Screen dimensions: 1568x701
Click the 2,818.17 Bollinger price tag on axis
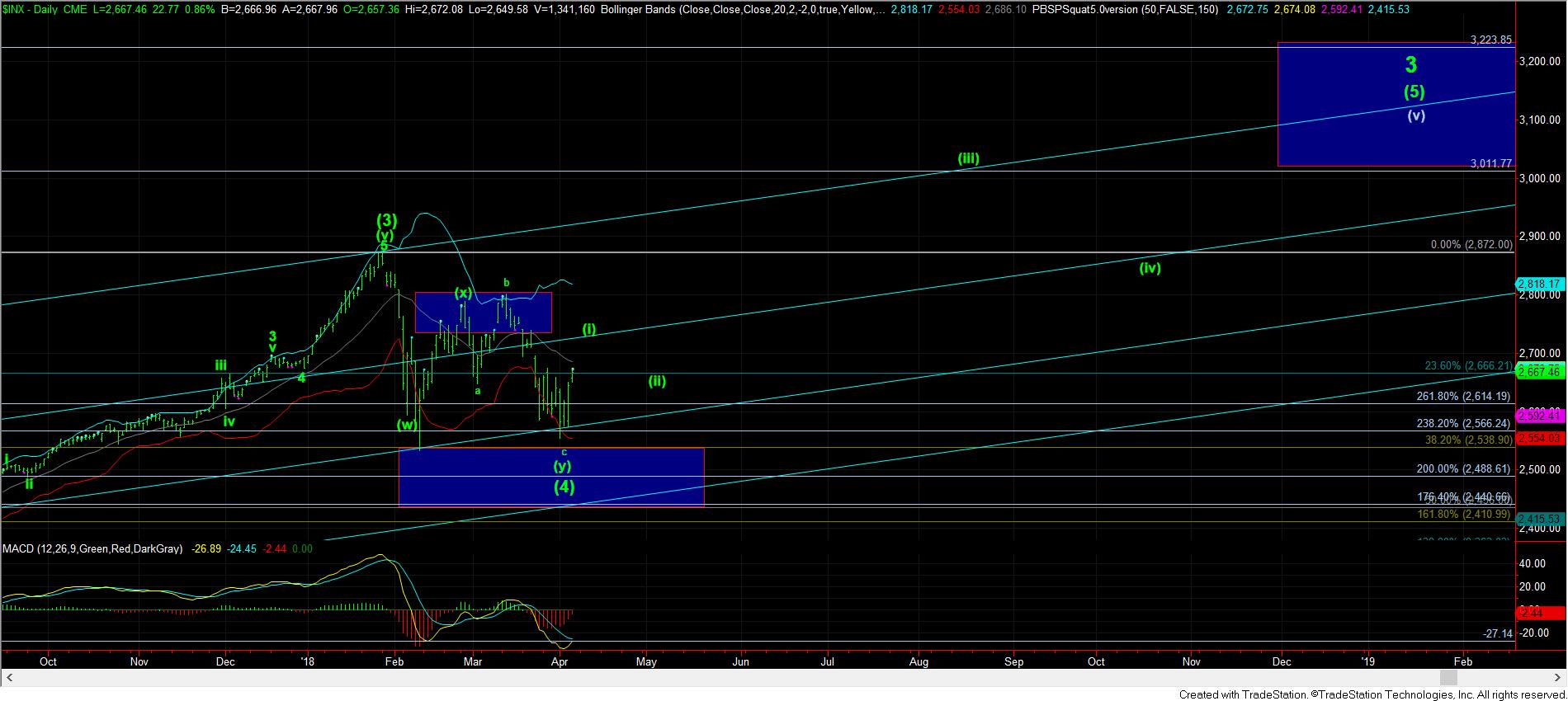pos(1542,284)
